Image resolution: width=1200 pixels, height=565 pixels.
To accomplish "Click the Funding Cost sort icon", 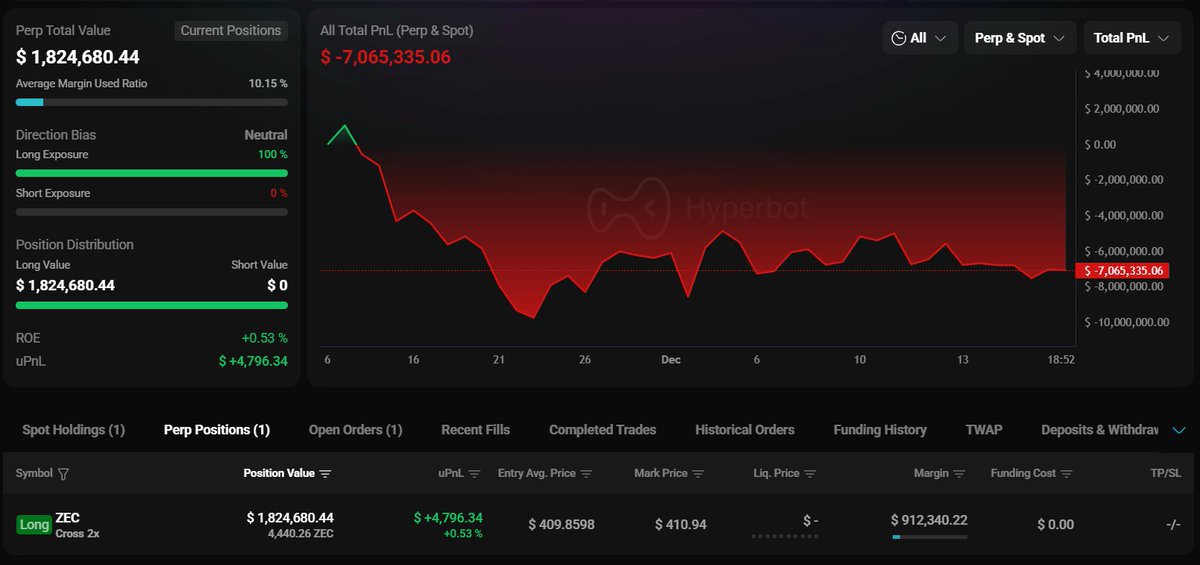I will tap(1066, 474).
